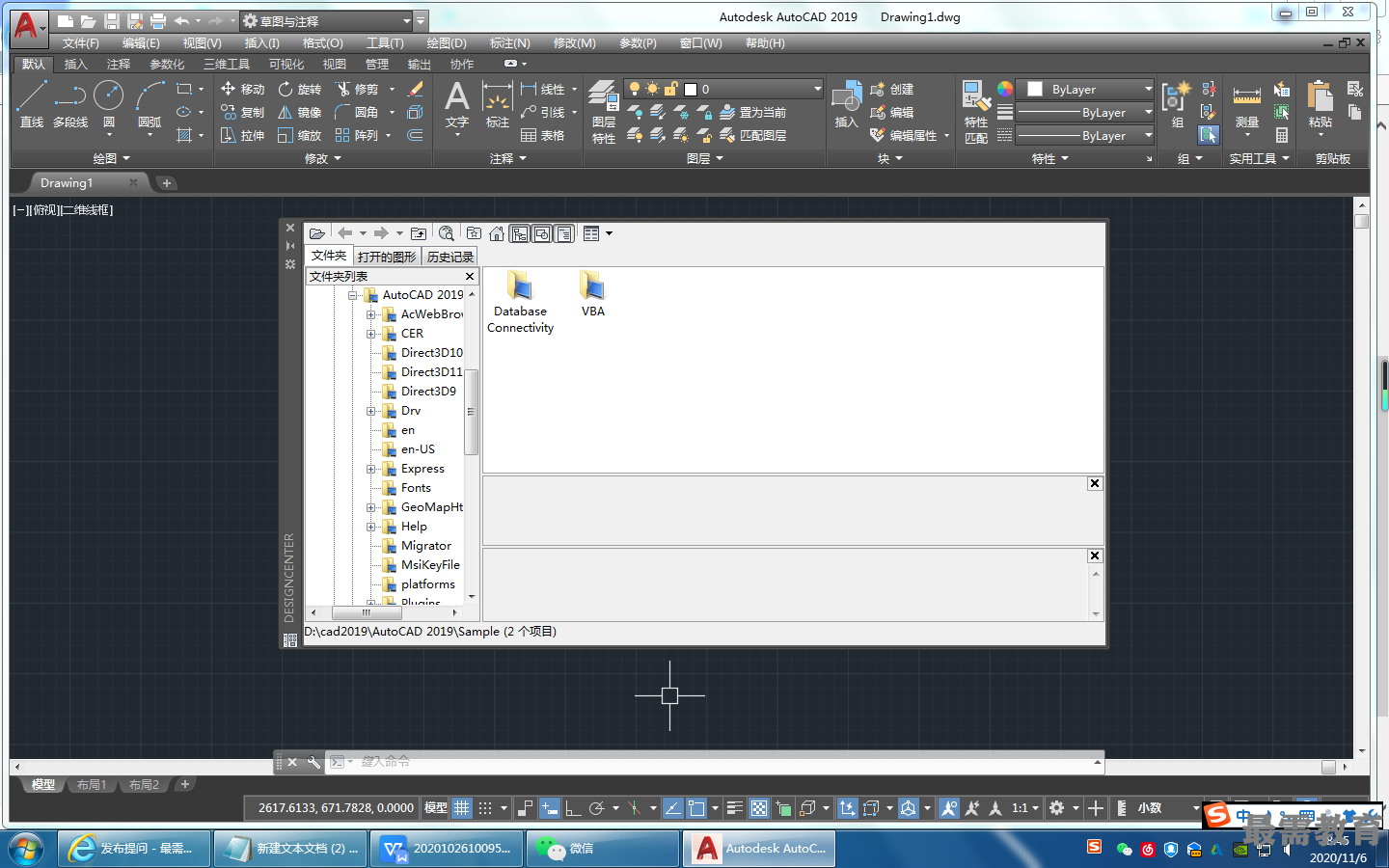The width and height of the screenshot is (1389, 868).
Task: Toggle Description pane in DesignCenter toolbar
Action: click(564, 233)
